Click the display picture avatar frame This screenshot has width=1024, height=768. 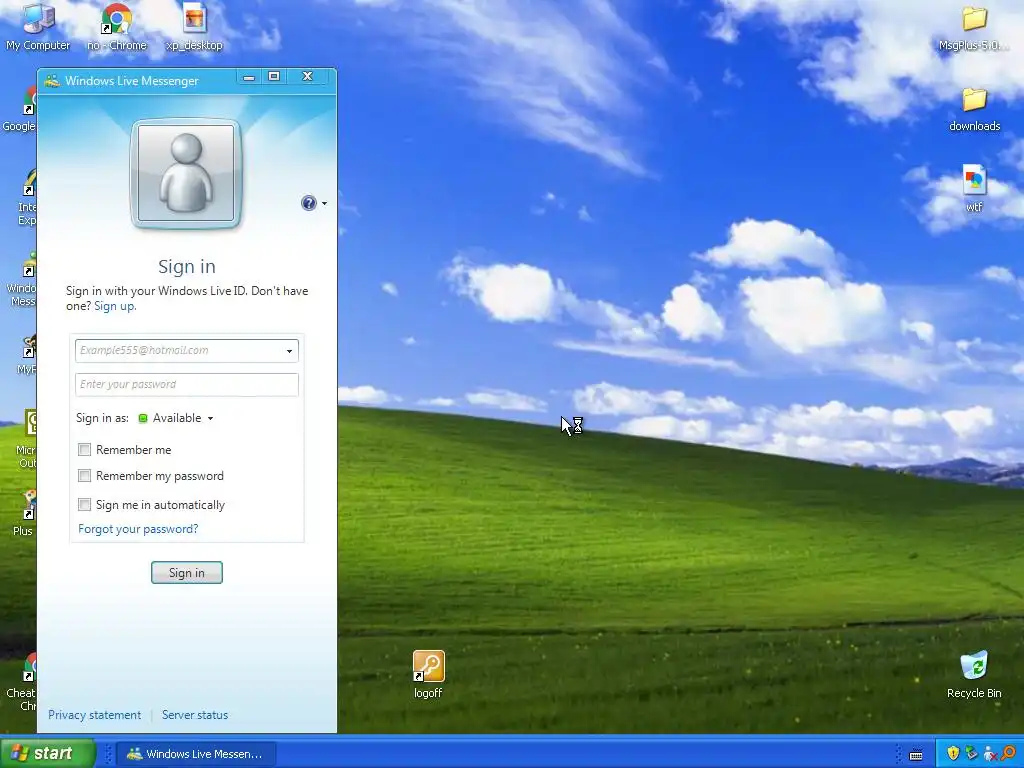pos(186,174)
